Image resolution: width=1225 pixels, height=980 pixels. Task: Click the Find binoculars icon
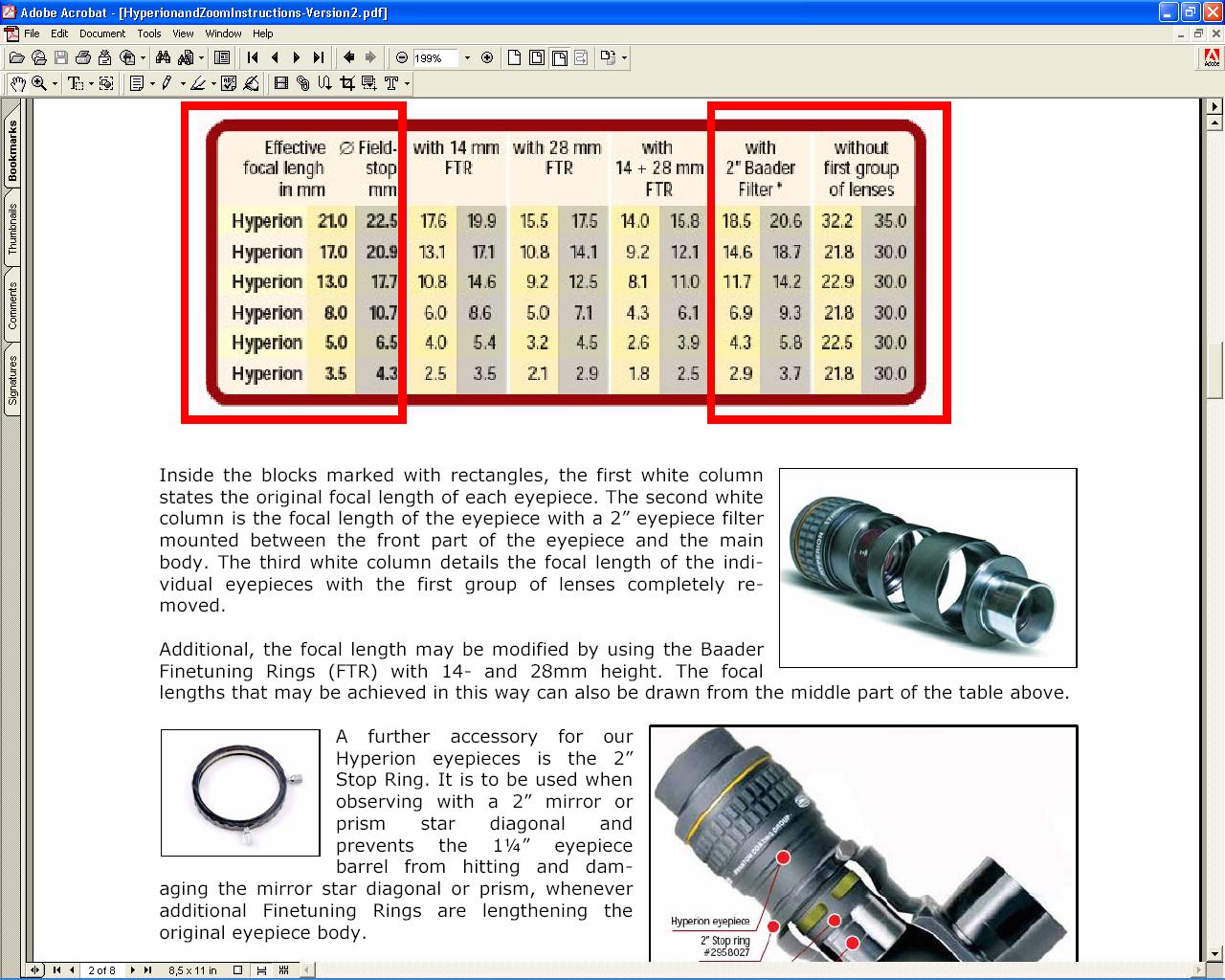[163, 58]
